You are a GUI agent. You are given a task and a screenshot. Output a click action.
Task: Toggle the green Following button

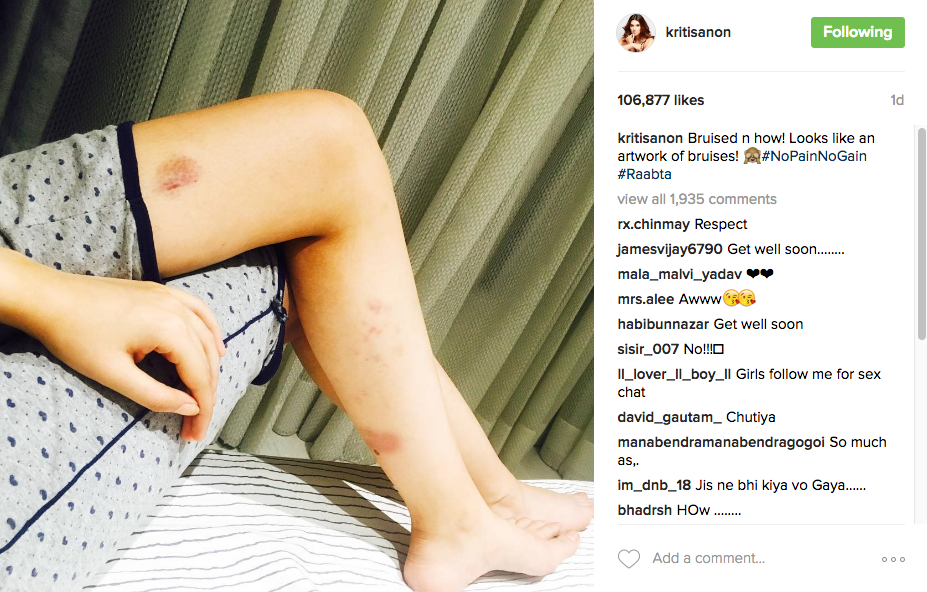[x=857, y=32]
